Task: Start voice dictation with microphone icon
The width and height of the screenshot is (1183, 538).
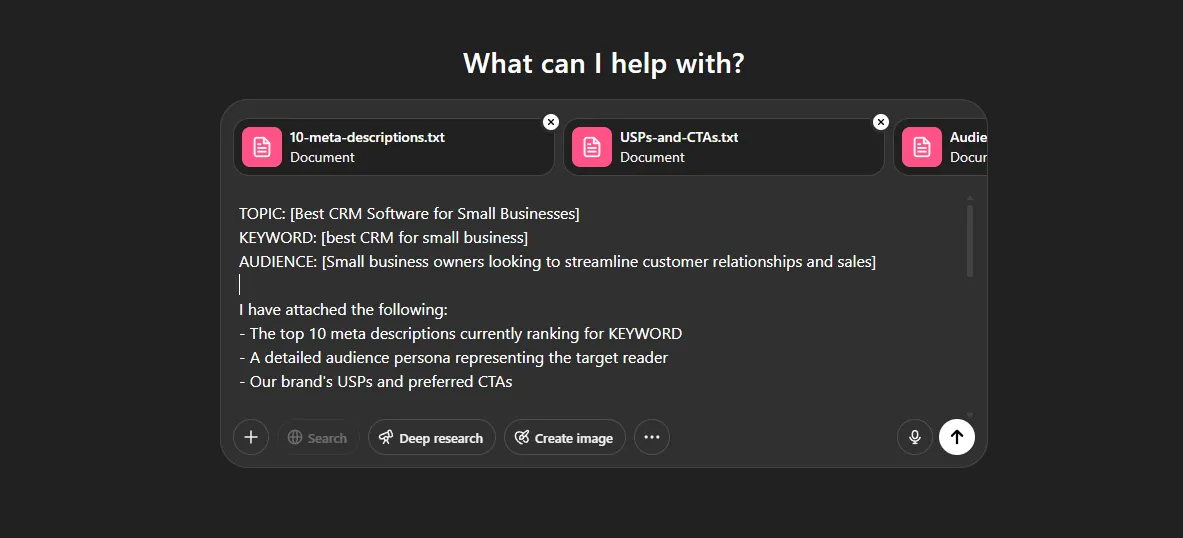Action: click(914, 437)
